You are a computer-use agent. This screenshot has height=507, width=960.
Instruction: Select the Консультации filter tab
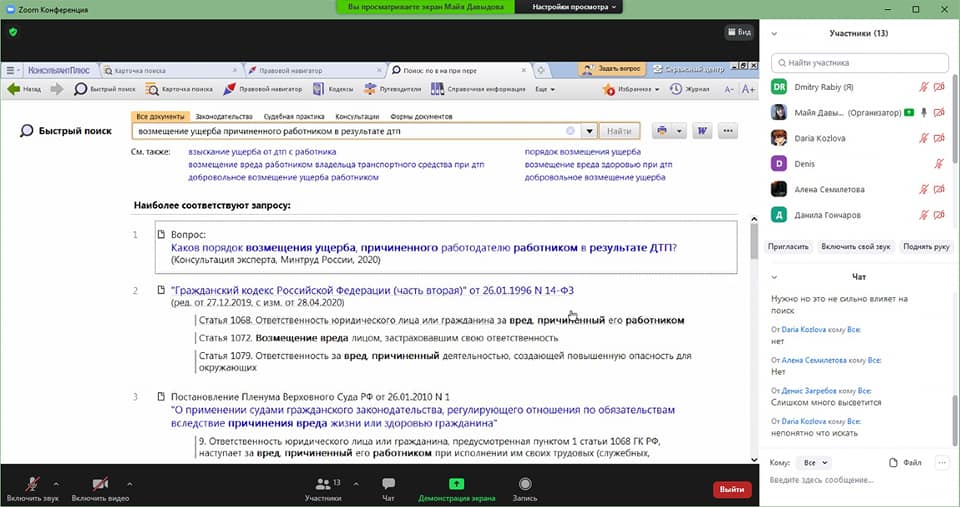[357, 116]
